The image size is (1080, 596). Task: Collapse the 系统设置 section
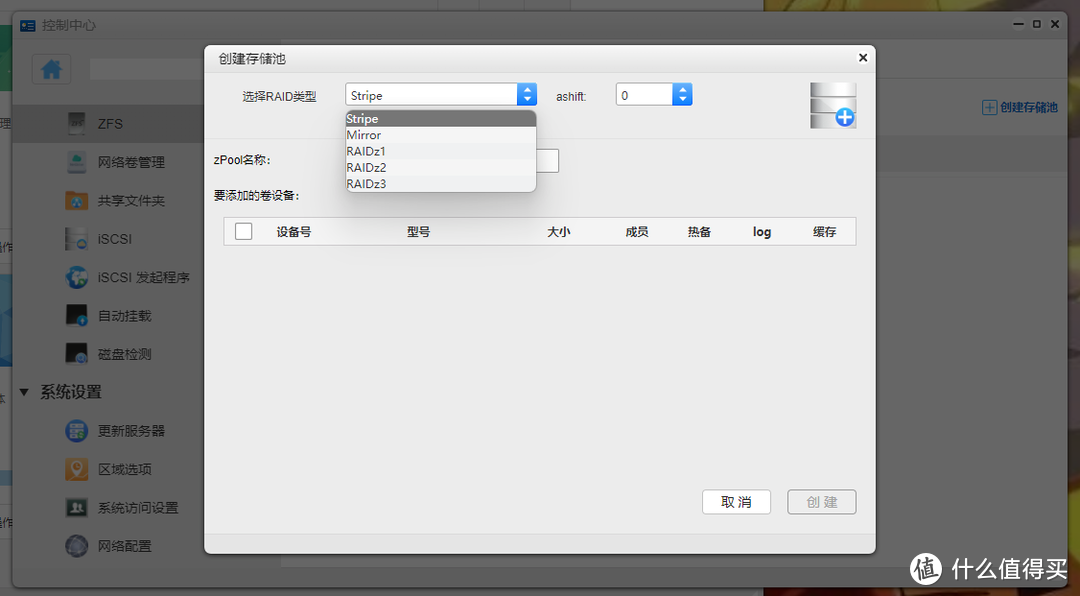[23, 392]
